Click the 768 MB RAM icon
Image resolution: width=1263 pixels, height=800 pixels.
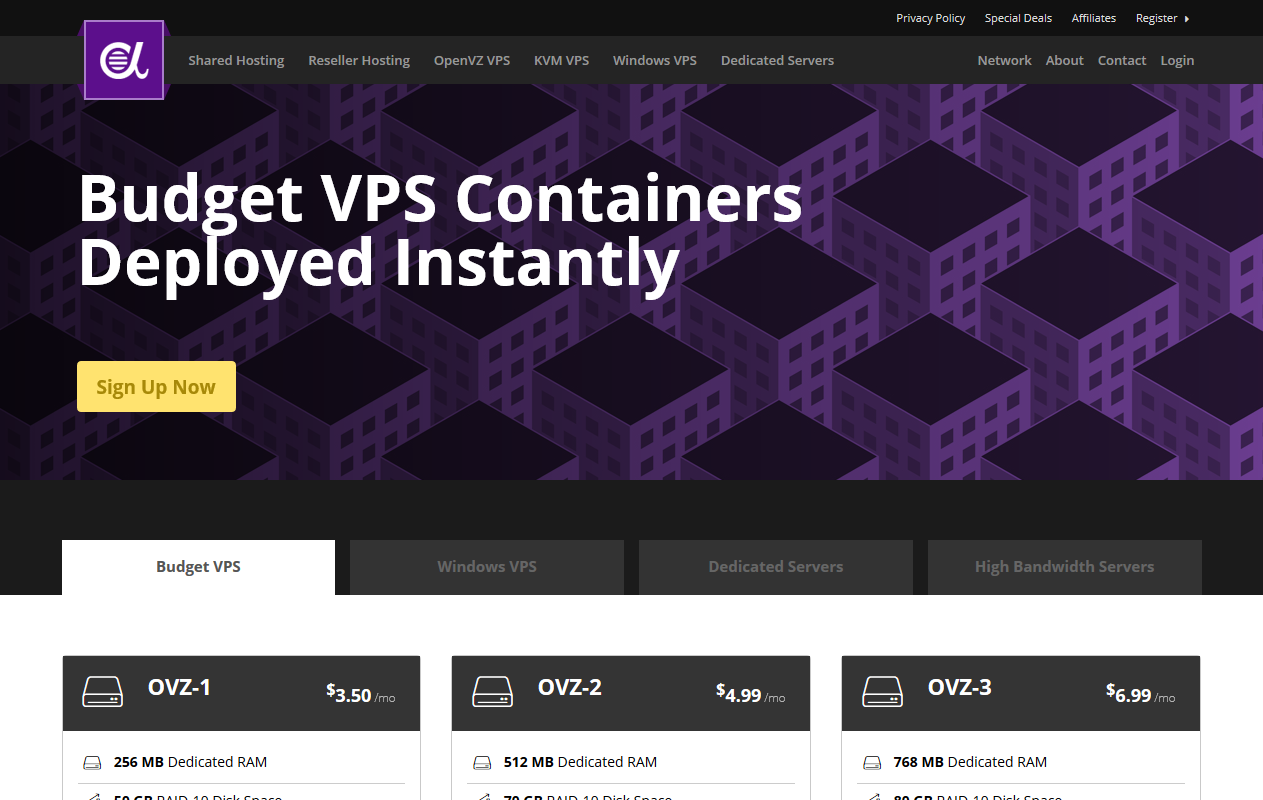[x=872, y=763]
